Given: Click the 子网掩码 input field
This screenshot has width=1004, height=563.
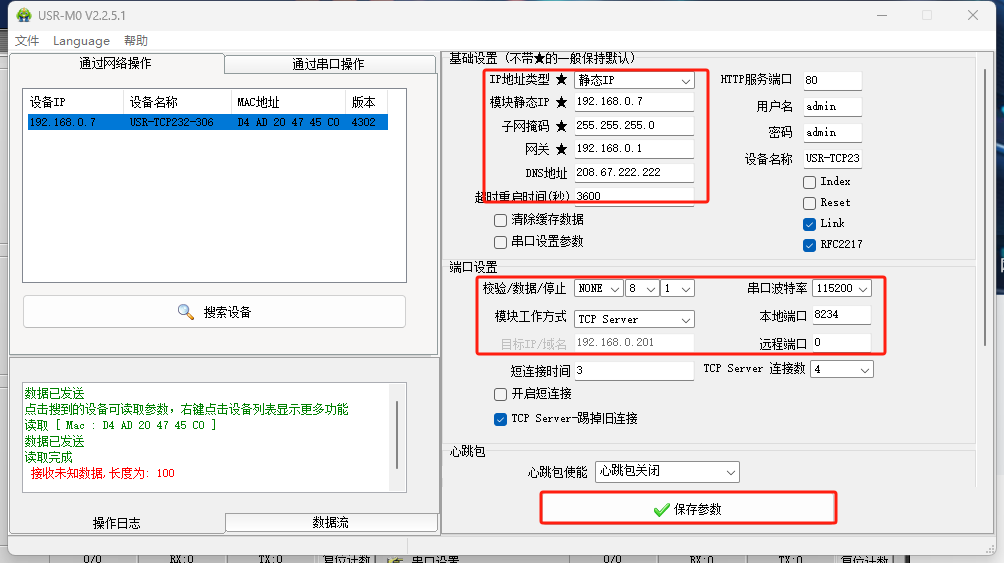Looking at the screenshot, I should tap(634, 126).
